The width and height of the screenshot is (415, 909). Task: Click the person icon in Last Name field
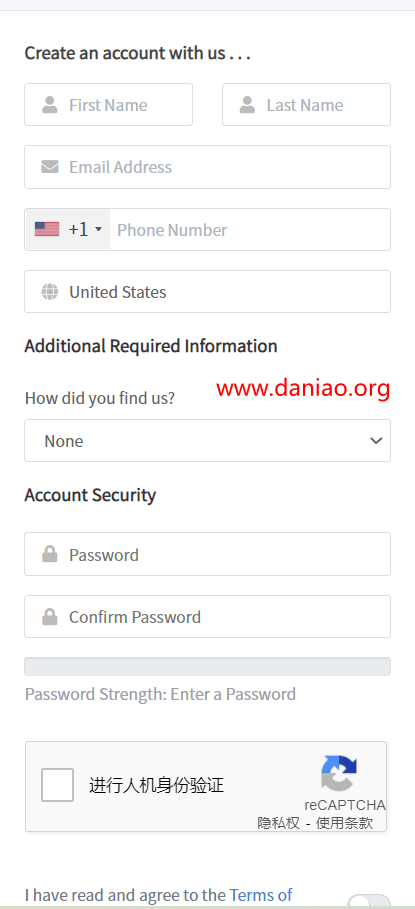click(247, 105)
